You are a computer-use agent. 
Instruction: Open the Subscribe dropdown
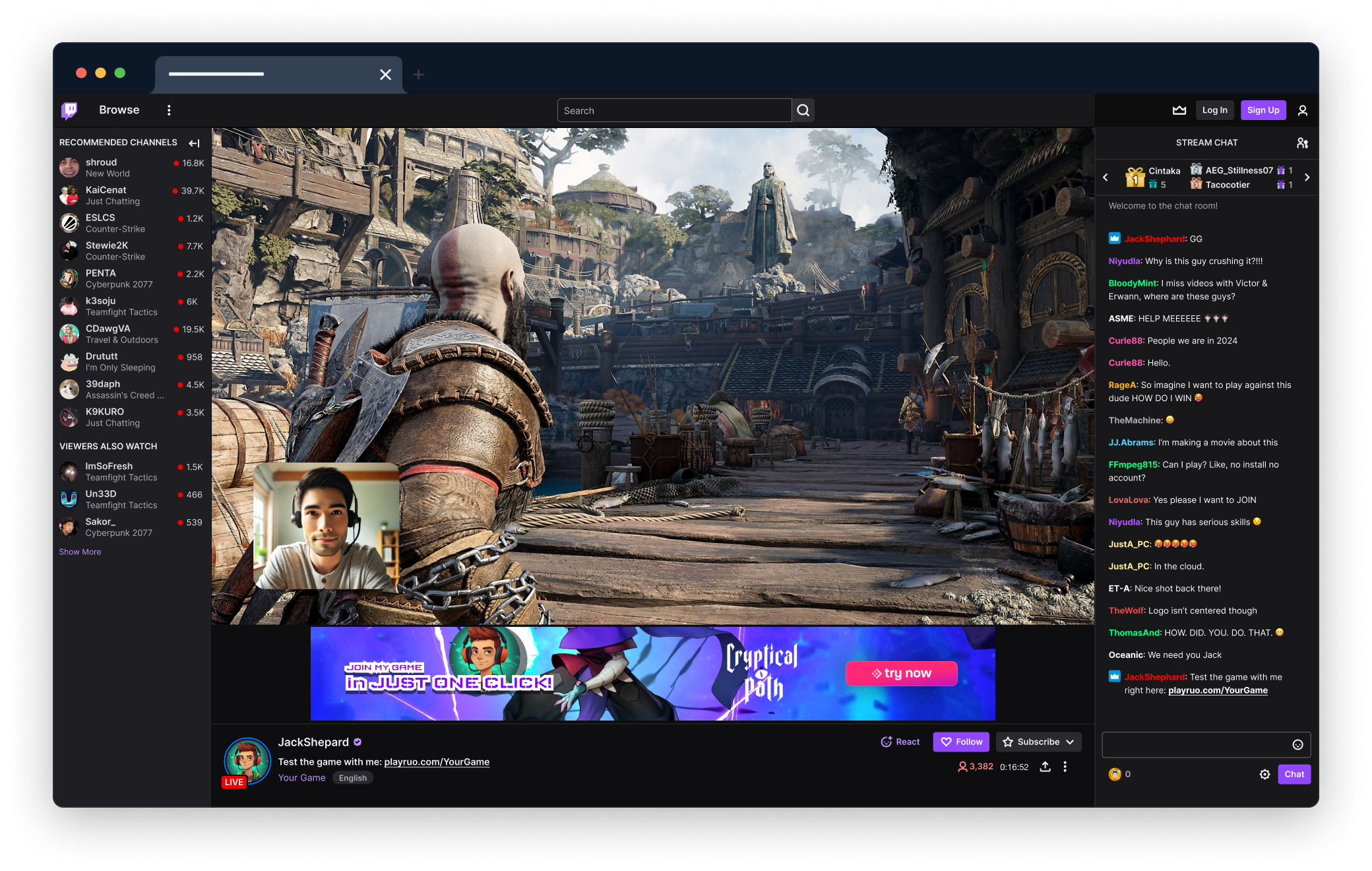pos(1038,742)
